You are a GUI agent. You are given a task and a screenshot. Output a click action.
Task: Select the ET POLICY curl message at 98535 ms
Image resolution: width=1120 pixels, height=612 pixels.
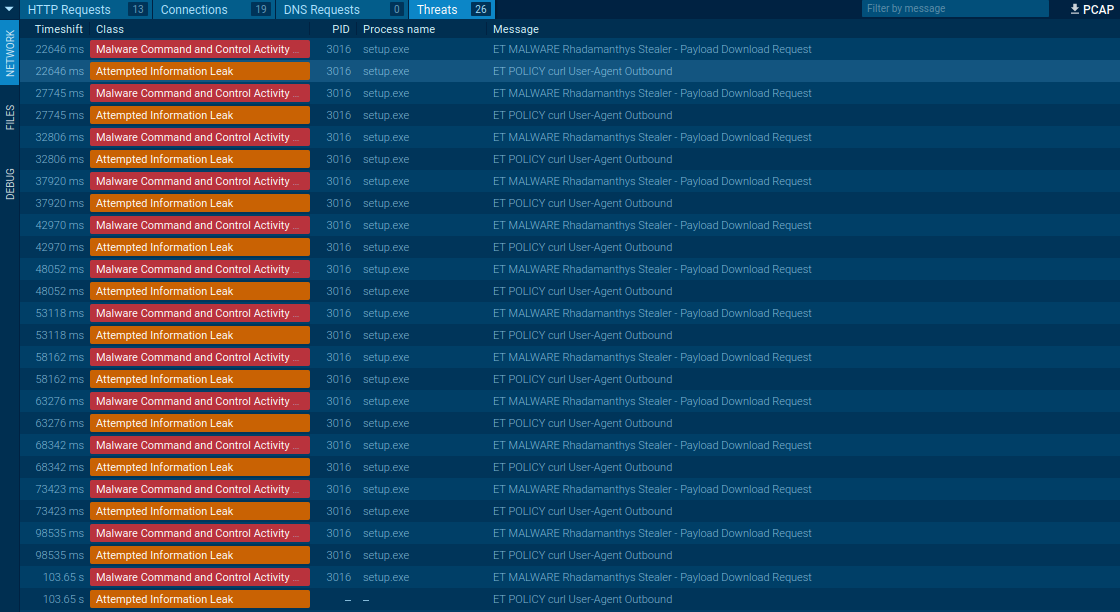click(582, 556)
